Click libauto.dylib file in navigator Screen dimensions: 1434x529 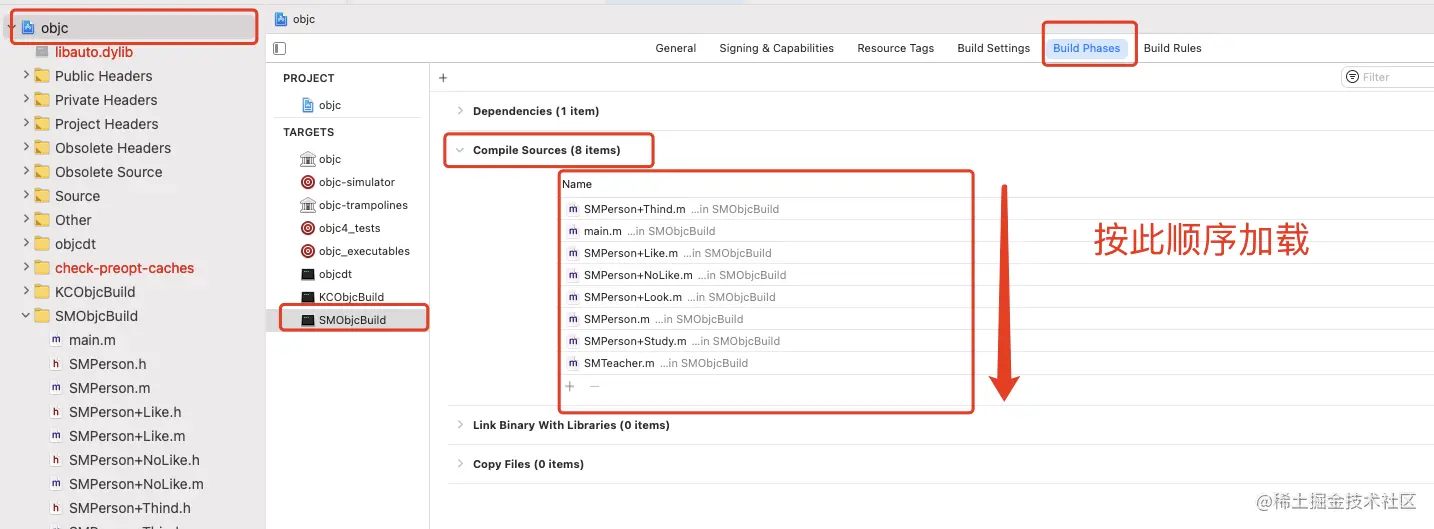(94, 52)
